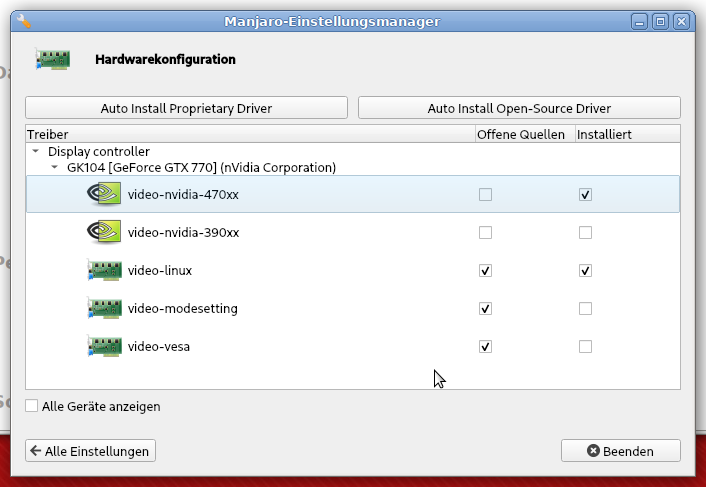Toggle Installiert checkbox for video-nvidia-390xx

point(585,233)
